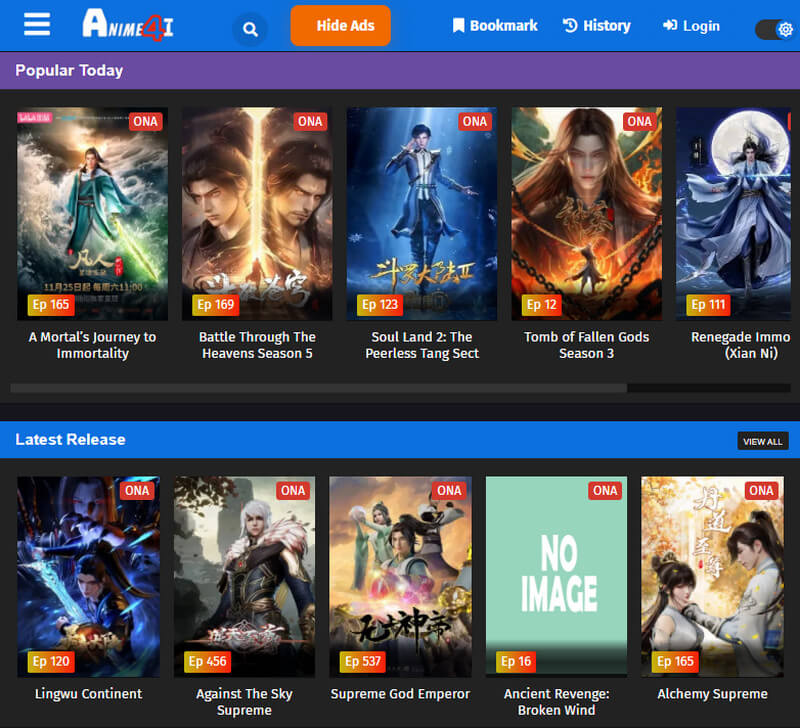Click the ONA tag on A Mortal's Journey poster
This screenshot has height=728, width=800.
click(x=145, y=121)
